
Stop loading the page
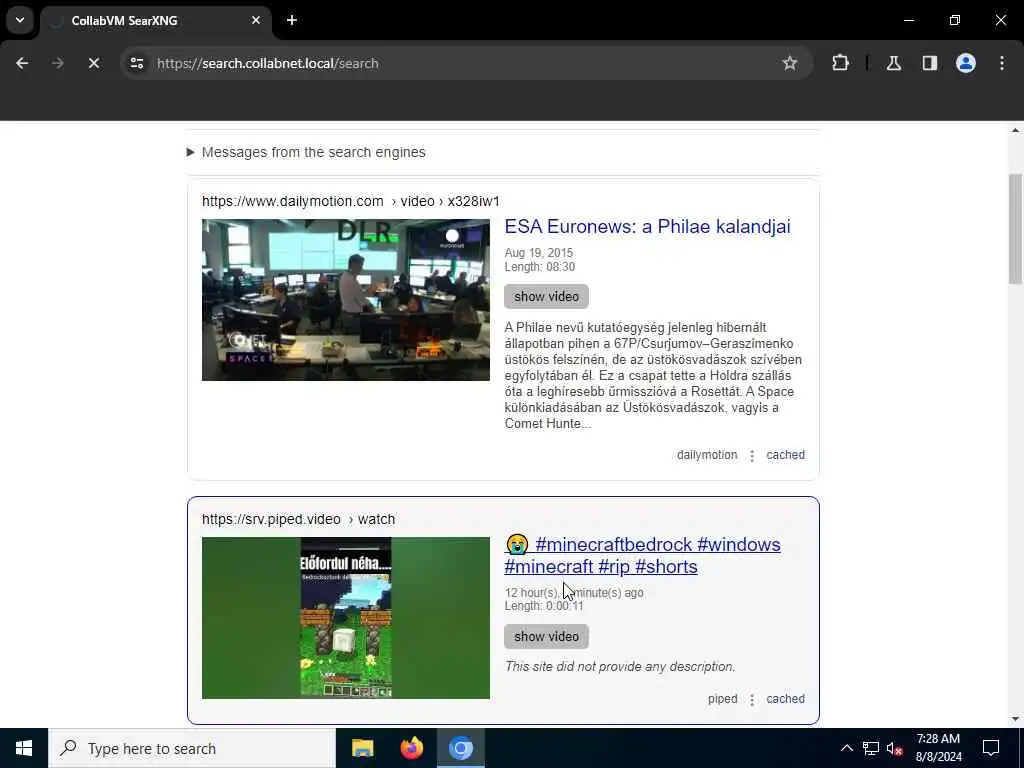tap(94, 63)
